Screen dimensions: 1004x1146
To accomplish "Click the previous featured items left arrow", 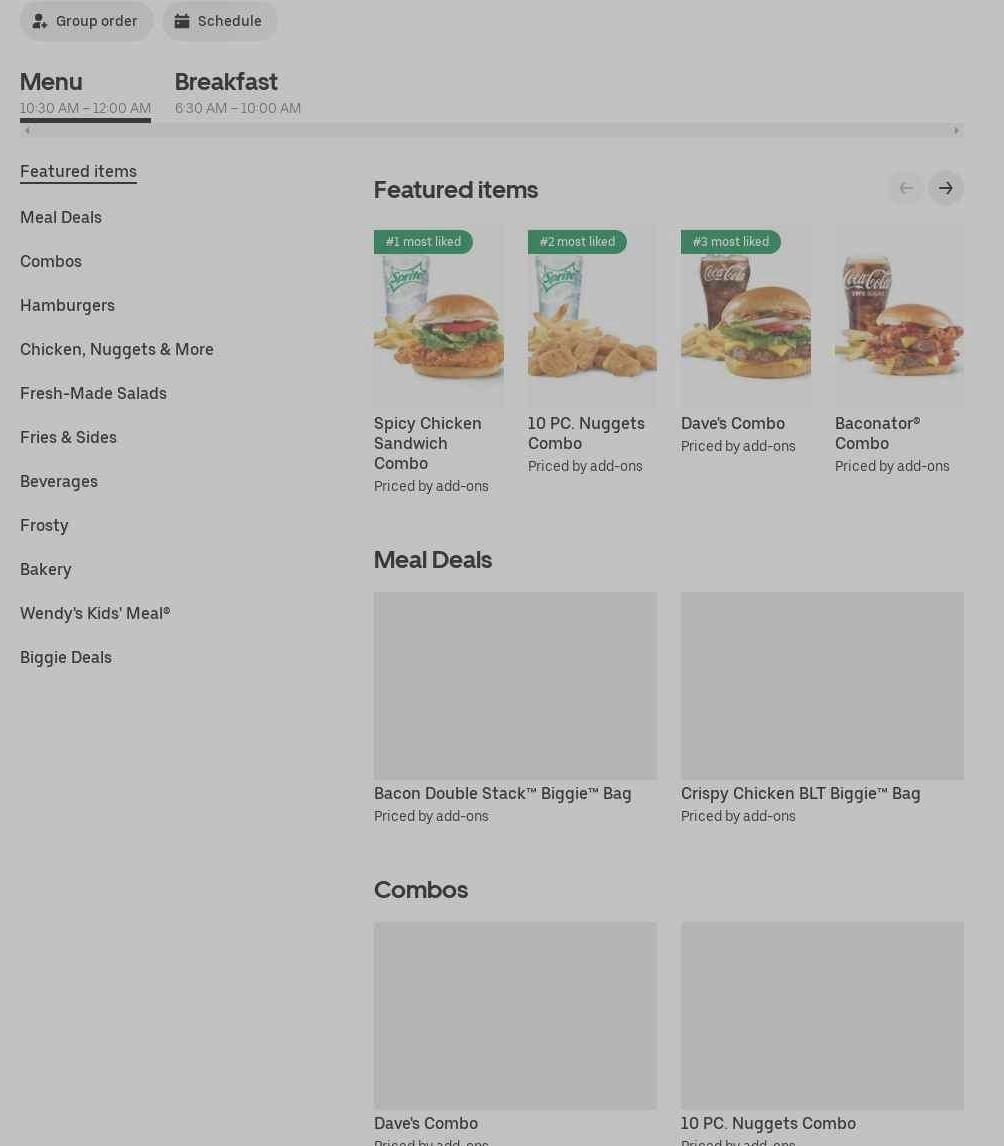I will tap(906, 189).
